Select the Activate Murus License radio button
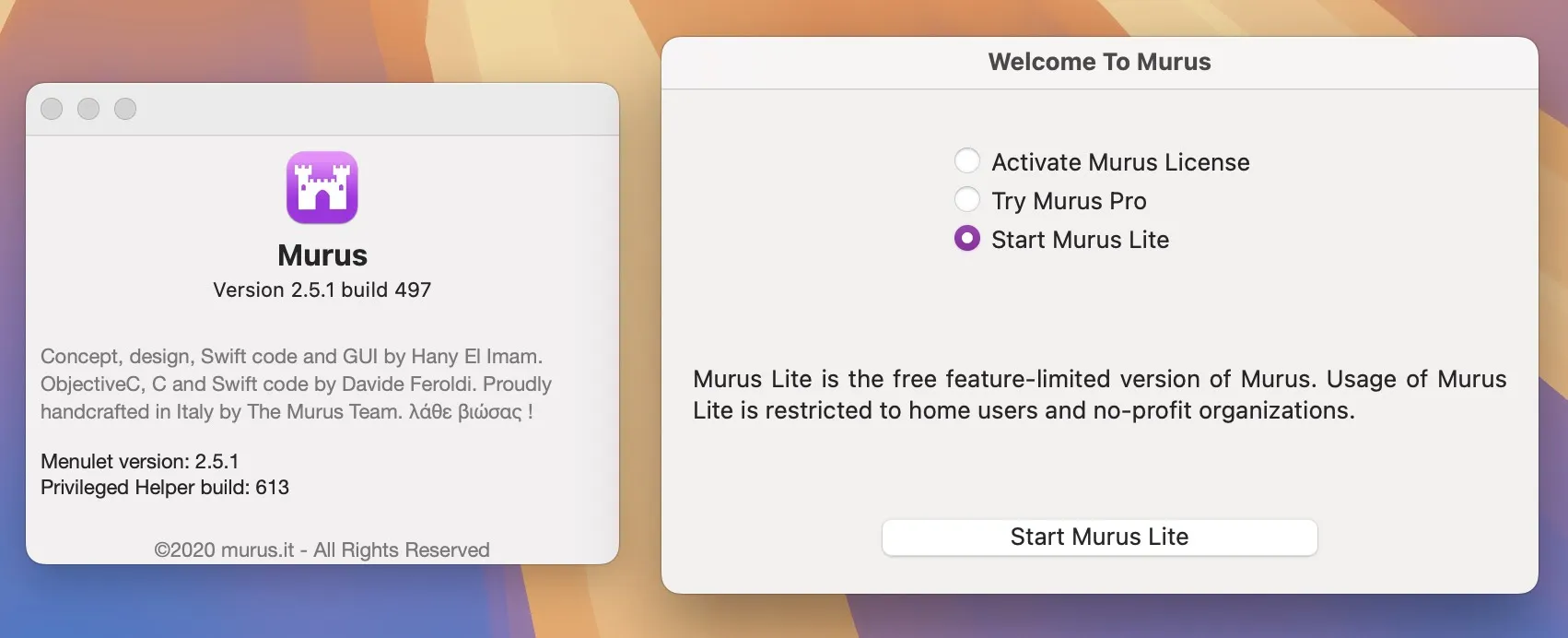The width and height of the screenshot is (1568, 638). coord(967,161)
